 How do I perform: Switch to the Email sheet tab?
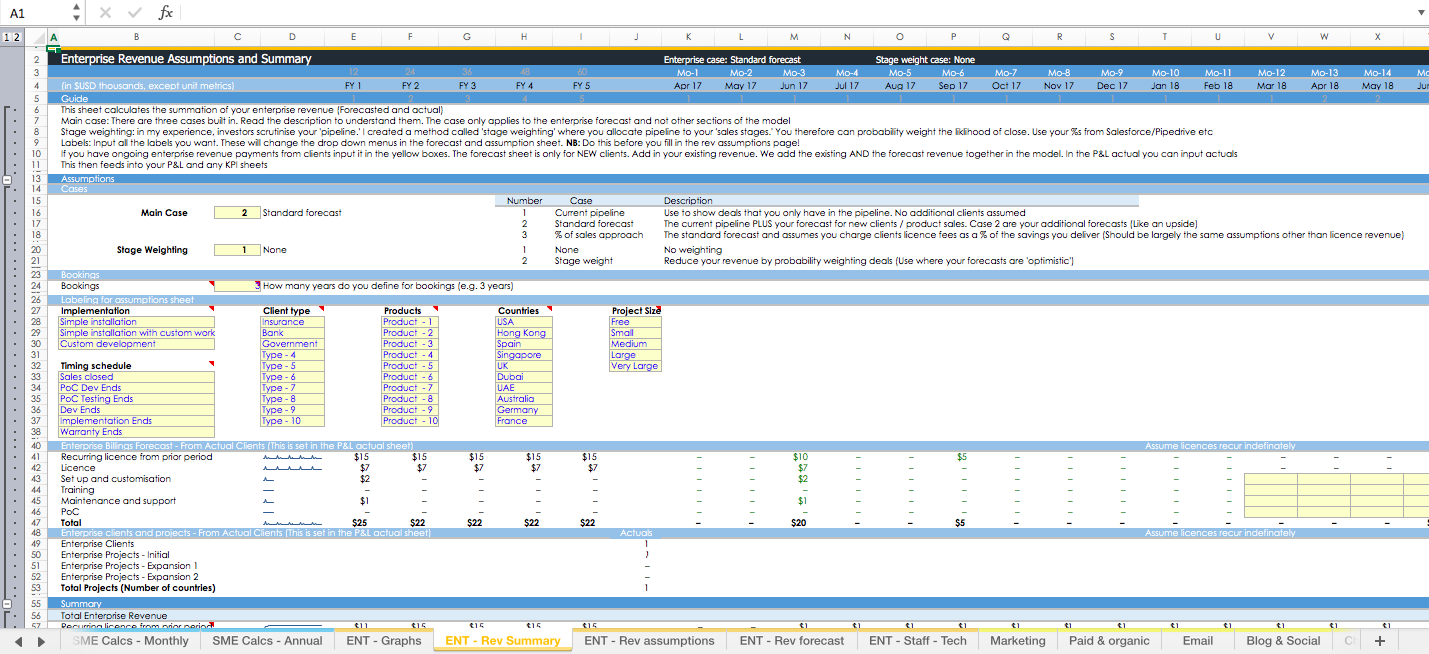click(x=1197, y=641)
